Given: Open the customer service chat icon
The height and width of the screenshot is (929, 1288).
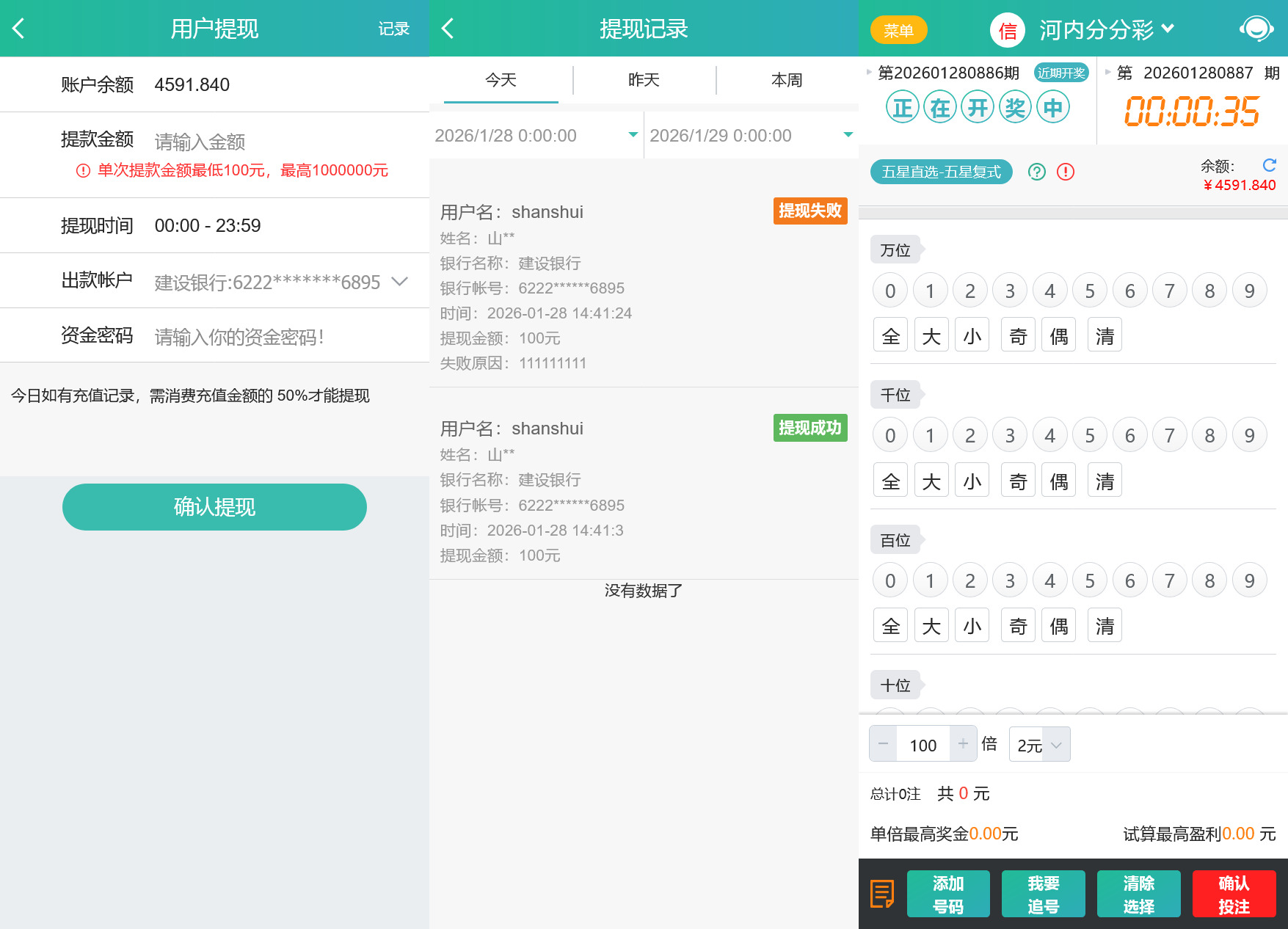Looking at the screenshot, I should (1256, 29).
